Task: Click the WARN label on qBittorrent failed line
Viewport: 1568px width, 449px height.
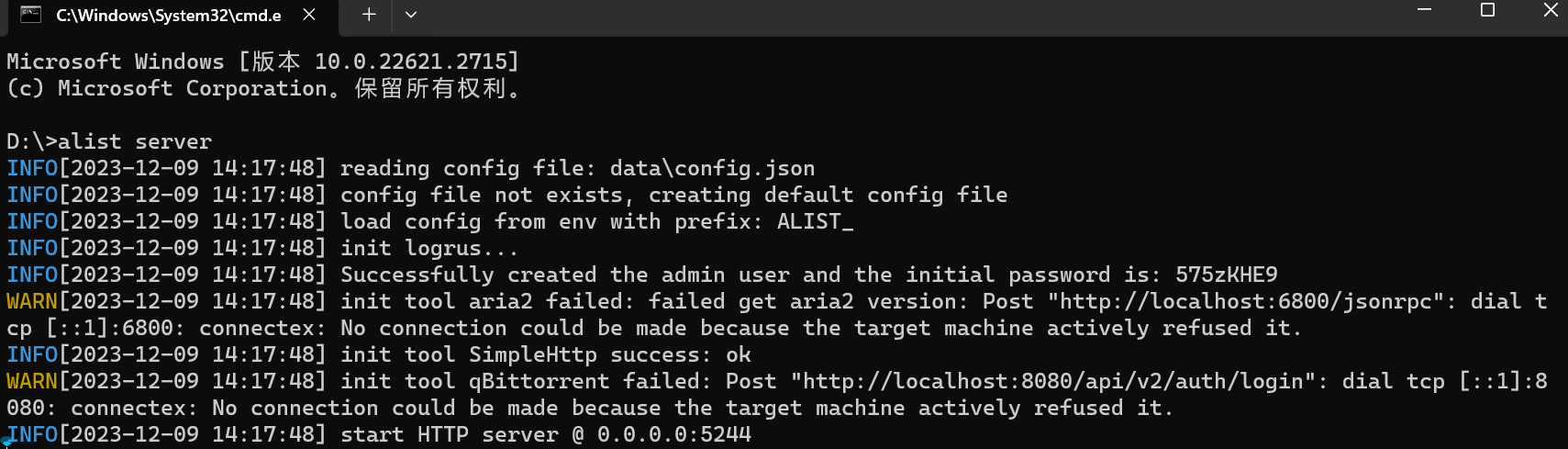Action: [x=32, y=381]
